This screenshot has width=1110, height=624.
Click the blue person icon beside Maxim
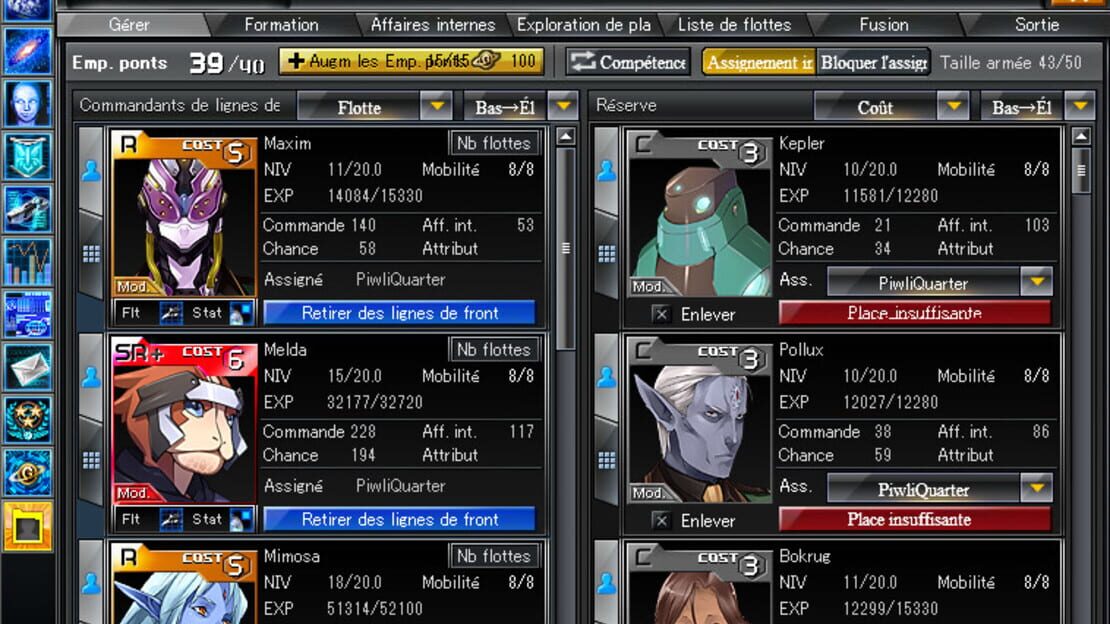[91, 171]
